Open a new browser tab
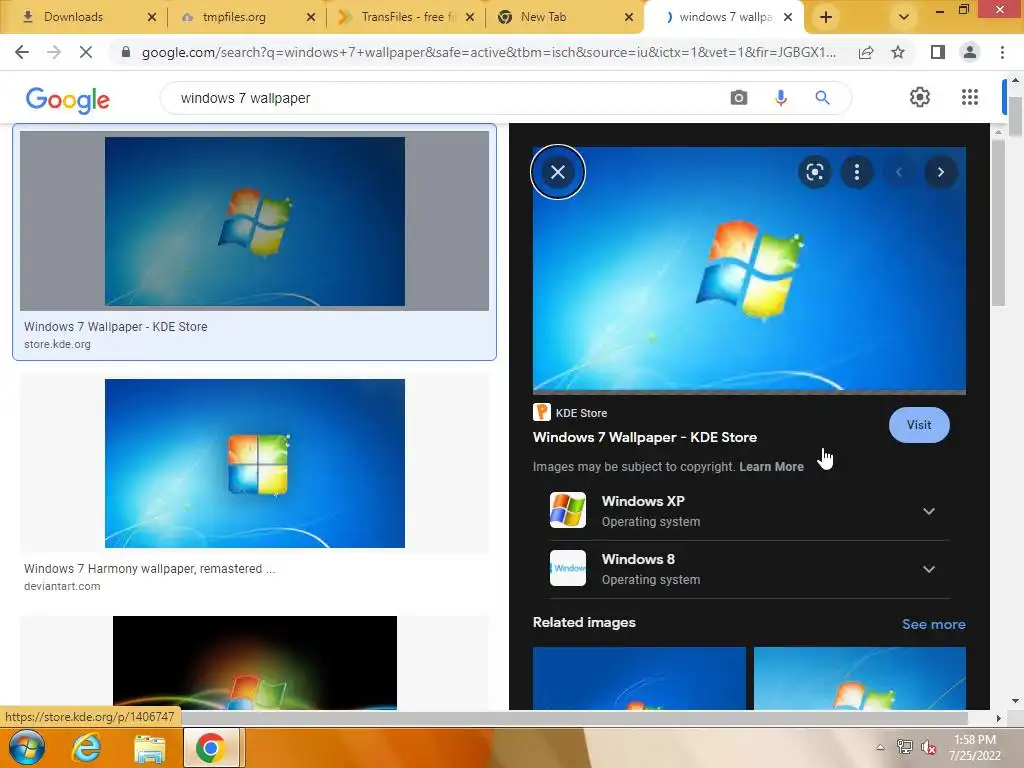Viewport: 1024px width, 768px height. tap(825, 17)
